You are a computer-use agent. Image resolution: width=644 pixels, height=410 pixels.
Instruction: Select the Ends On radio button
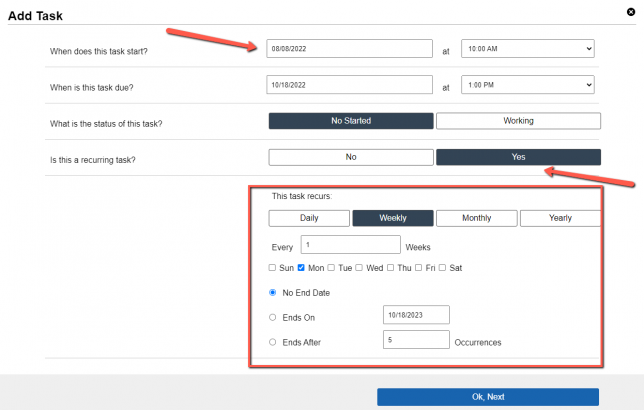272,317
